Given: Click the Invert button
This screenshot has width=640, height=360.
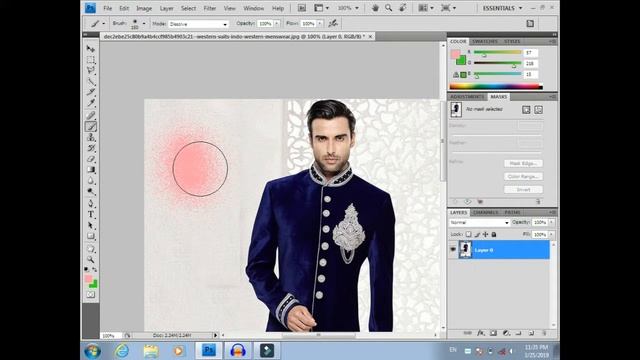Looking at the screenshot, I should click(523, 189).
